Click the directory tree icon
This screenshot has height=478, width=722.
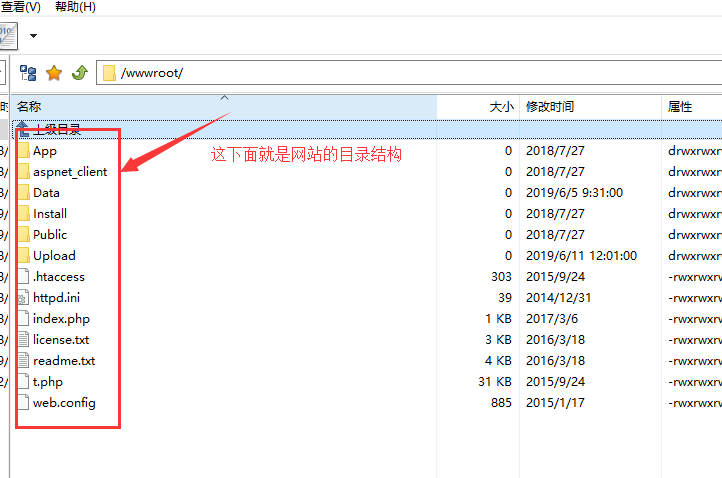click(28, 73)
